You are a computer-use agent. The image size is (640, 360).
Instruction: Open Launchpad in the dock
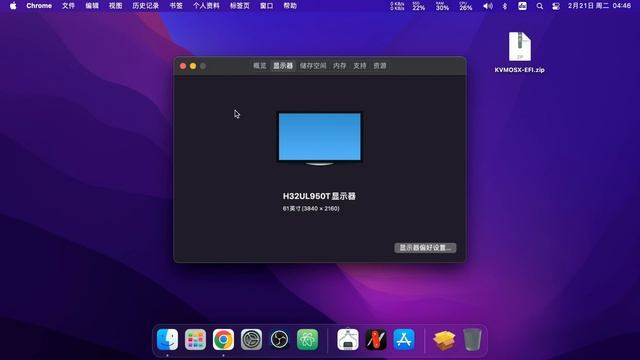tap(195, 339)
